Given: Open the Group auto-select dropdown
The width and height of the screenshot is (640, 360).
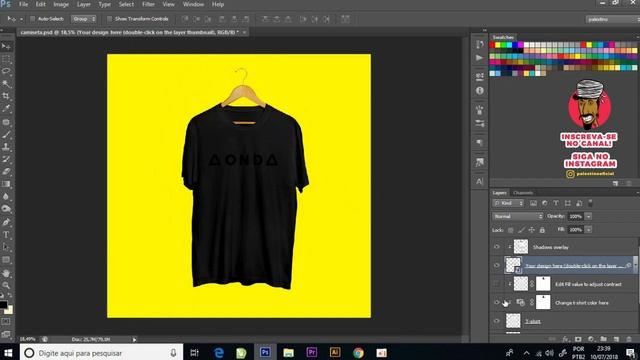Looking at the screenshot, I should tap(84, 19).
